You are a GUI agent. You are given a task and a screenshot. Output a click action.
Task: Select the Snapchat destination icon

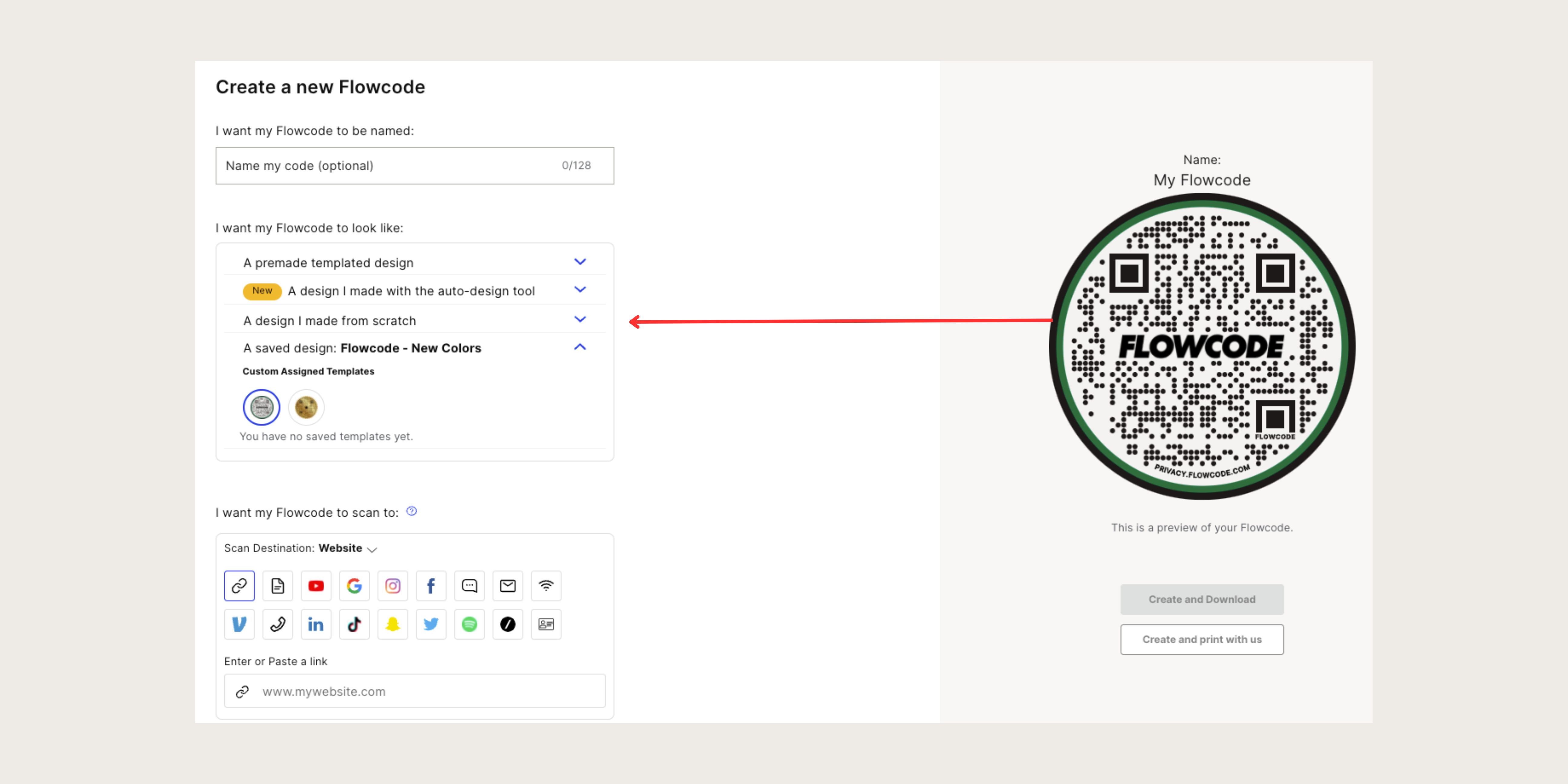pyautogui.click(x=393, y=624)
